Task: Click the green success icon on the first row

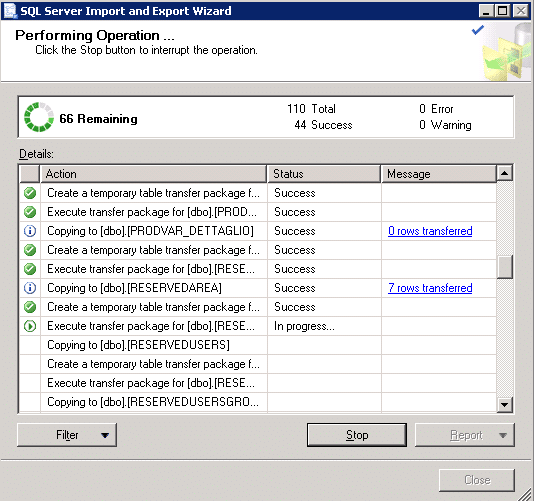Action: click(30, 193)
